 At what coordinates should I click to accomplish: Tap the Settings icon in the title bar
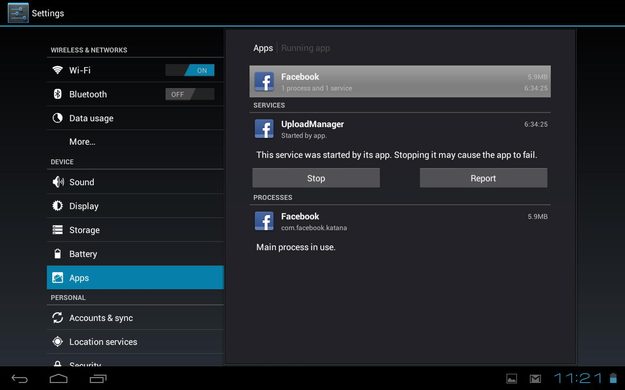tap(18, 13)
